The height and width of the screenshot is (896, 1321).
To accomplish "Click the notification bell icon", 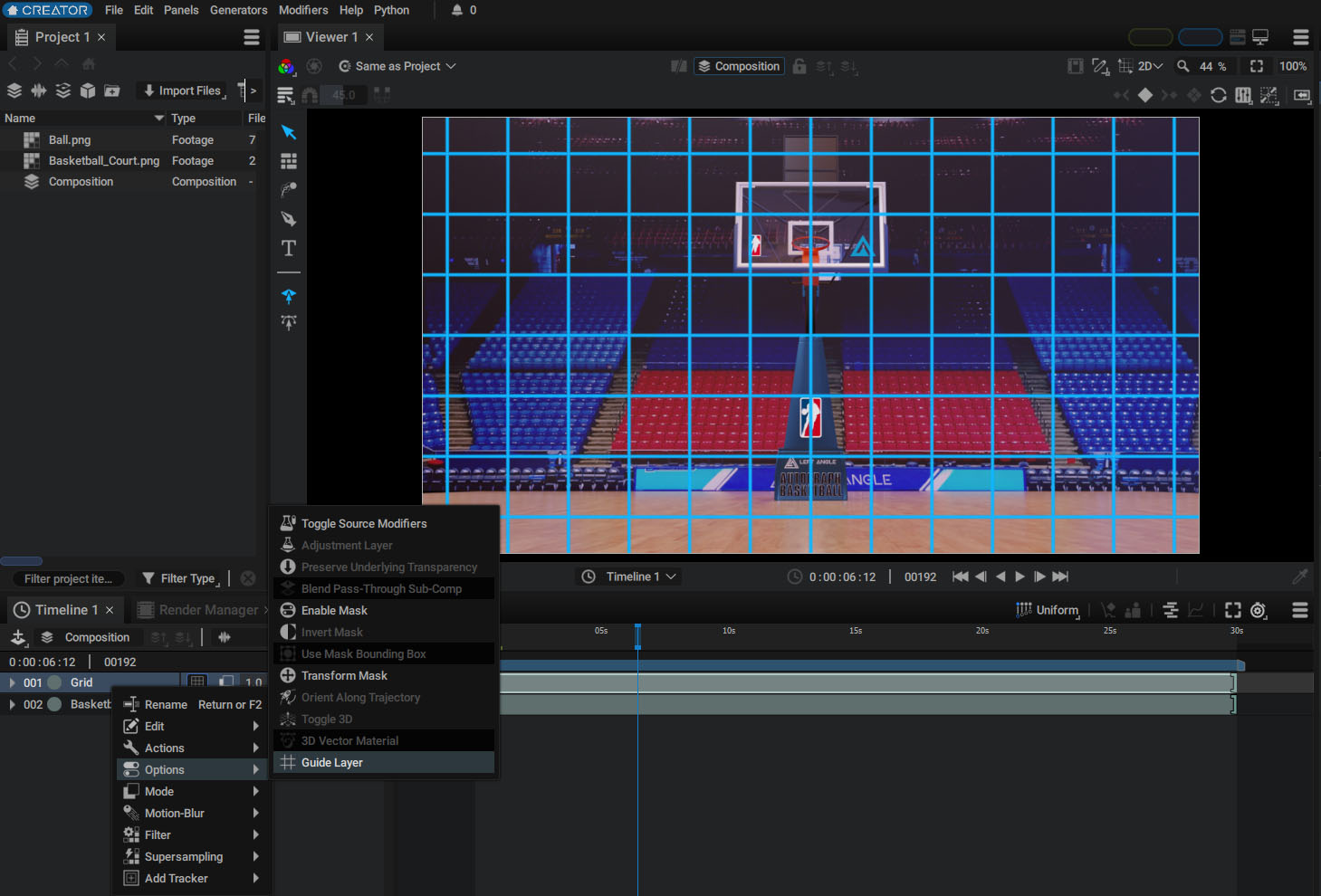I will tap(457, 10).
